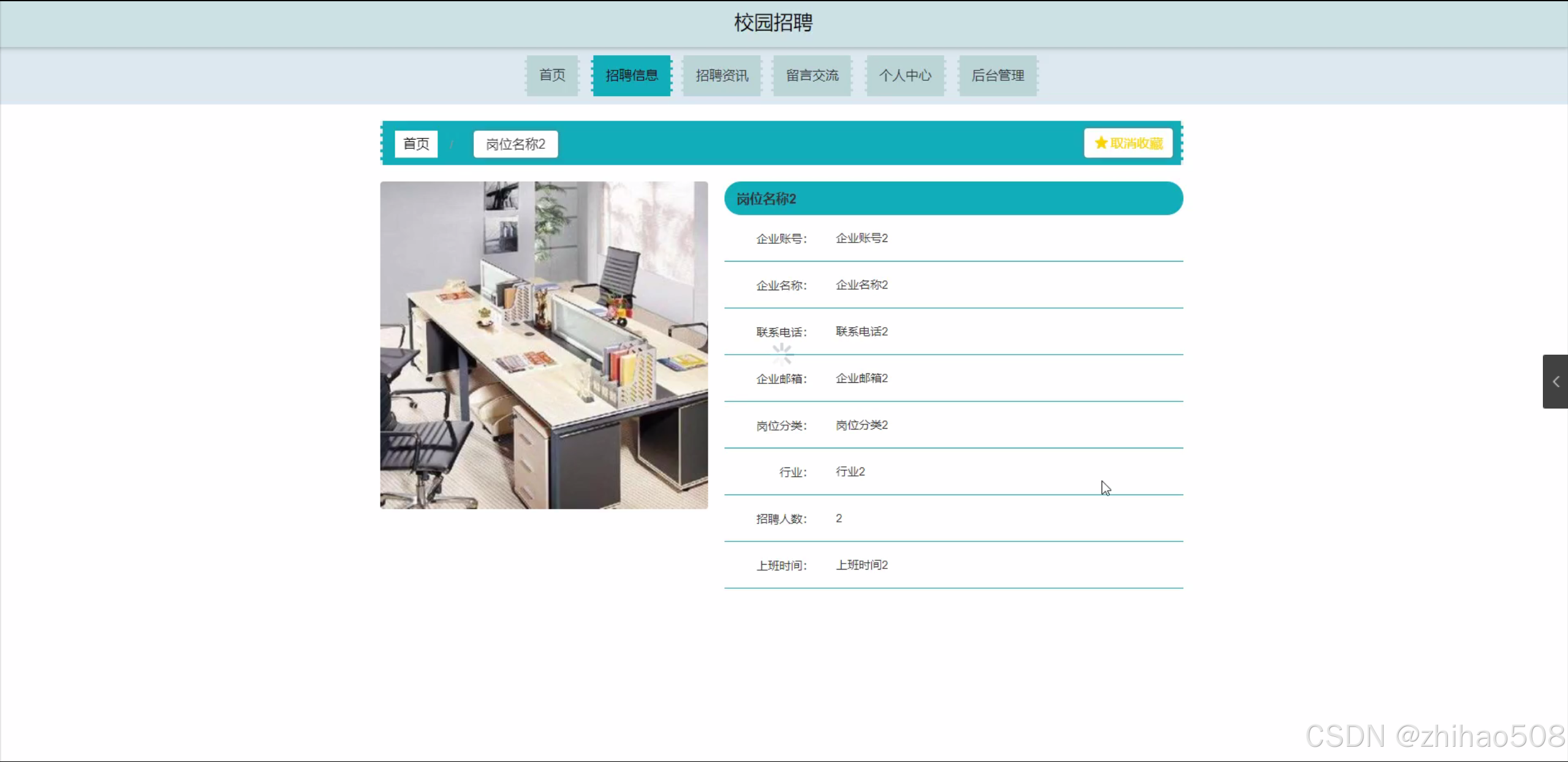Click the 上班时间2 value
Screen dimensions: 1568x762
click(x=861, y=565)
